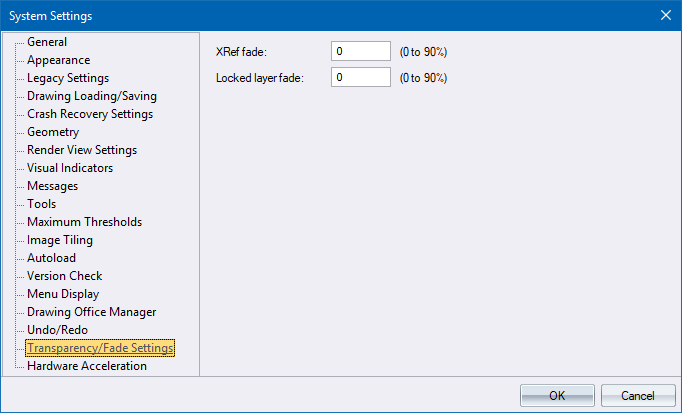Image resolution: width=682 pixels, height=413 pixels.
Task: Open the Messages settings
Action: (x=53, y=186)
